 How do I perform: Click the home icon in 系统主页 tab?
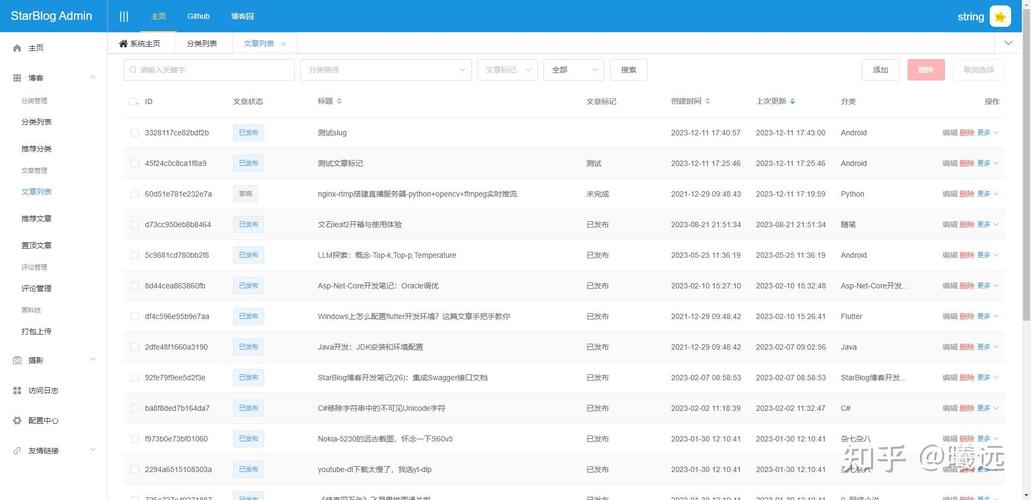[122, 44]
